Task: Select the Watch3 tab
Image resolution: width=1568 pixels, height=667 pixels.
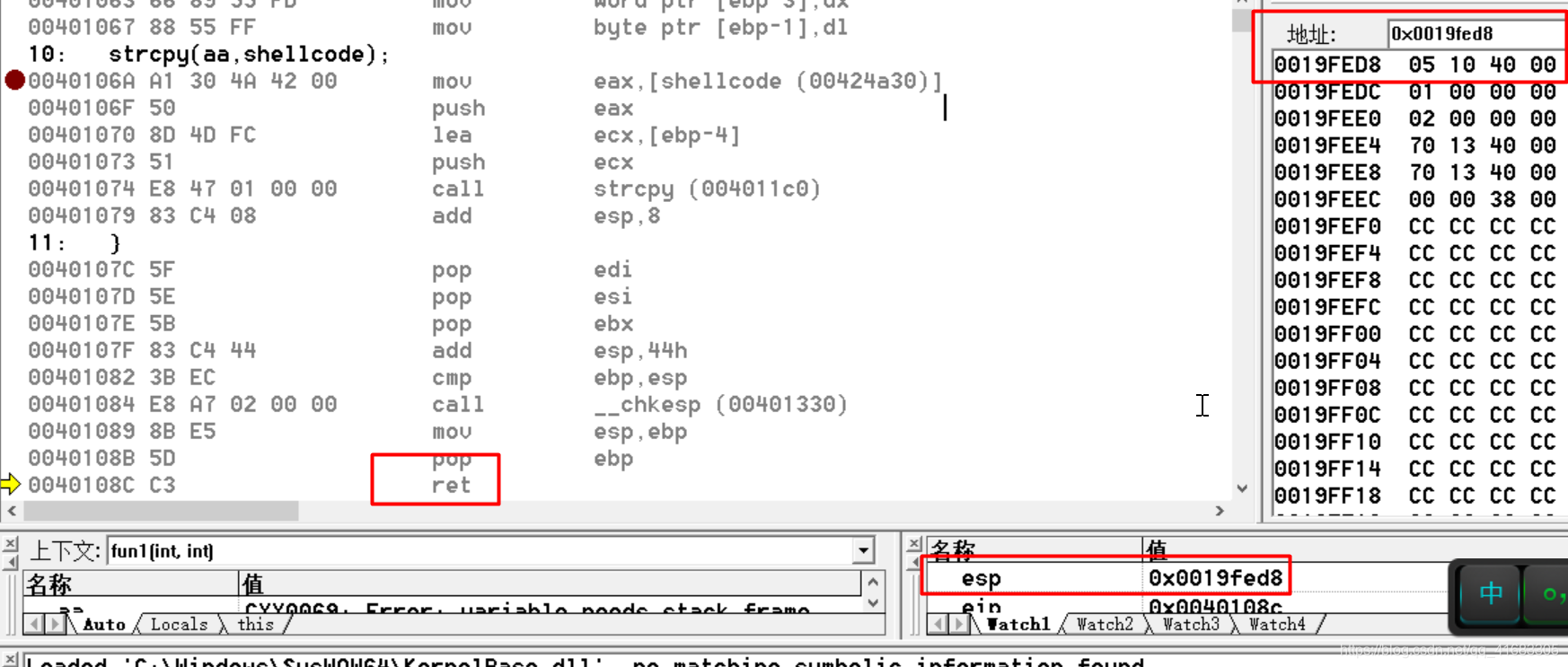Action: coord(1191,624)
